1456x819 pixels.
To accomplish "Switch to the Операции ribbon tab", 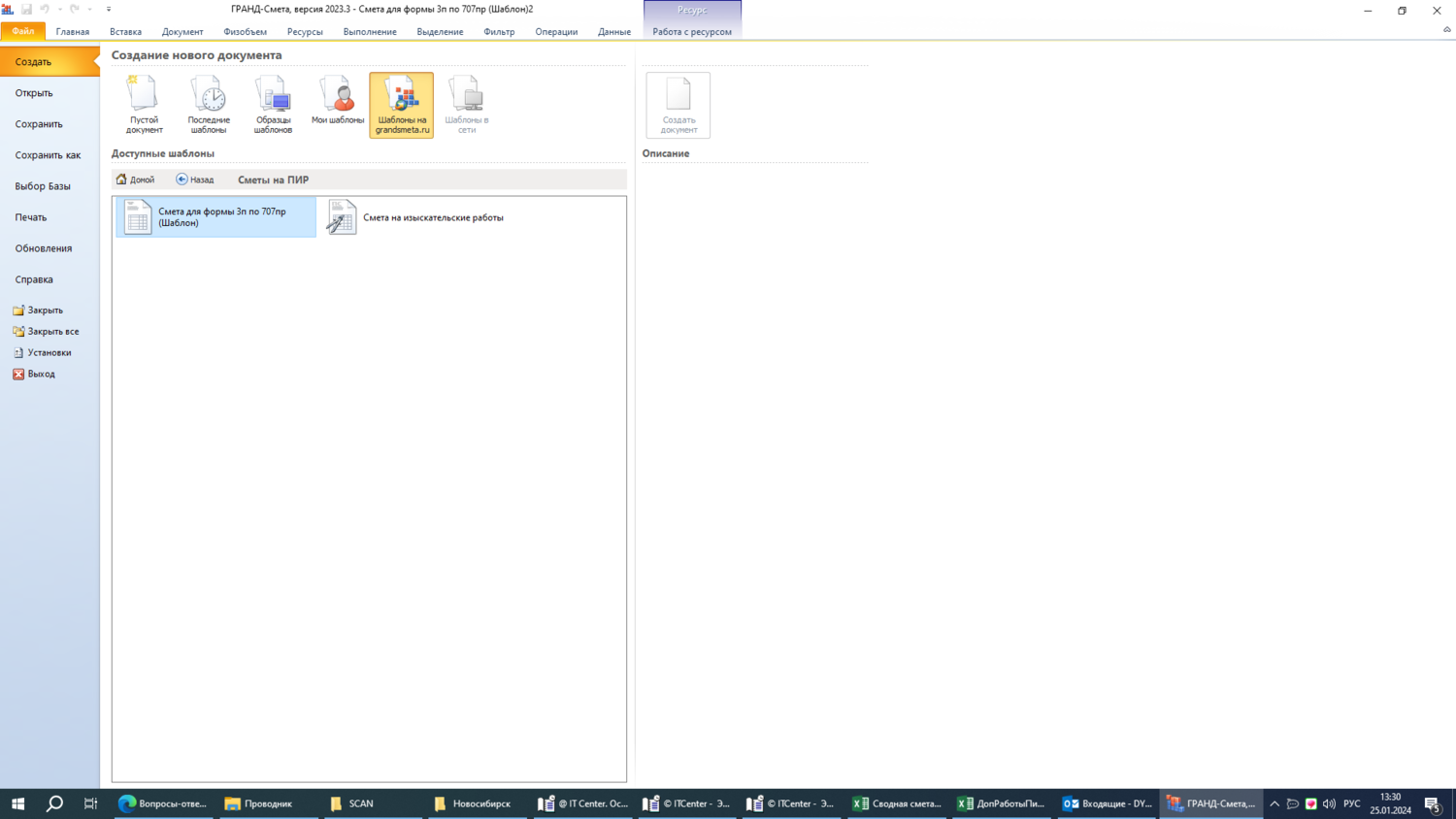I will click(x=556, y=32).
